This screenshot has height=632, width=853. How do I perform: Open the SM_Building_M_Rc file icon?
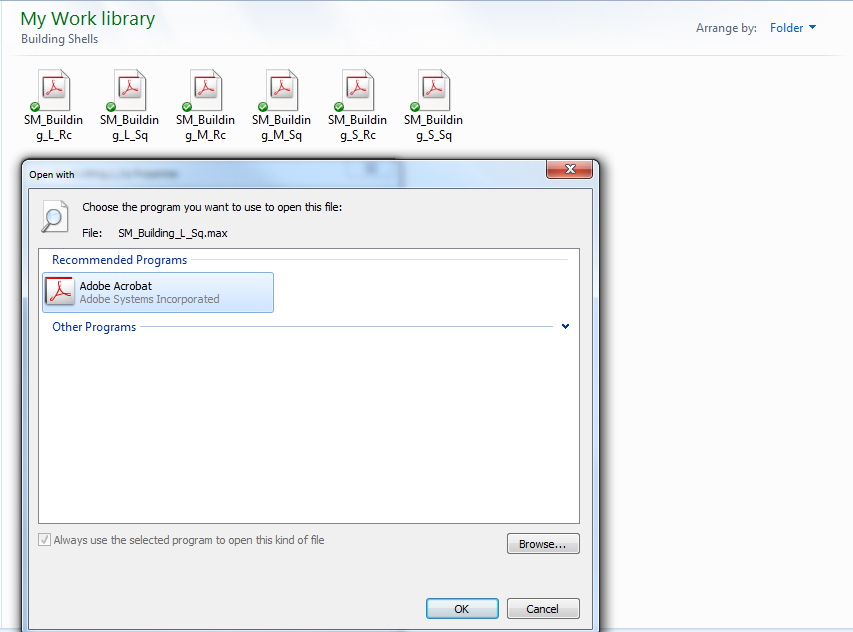tap(204, 88)
